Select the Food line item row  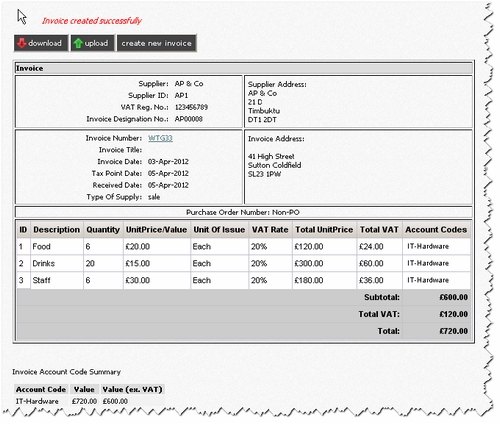pos(244,247)
